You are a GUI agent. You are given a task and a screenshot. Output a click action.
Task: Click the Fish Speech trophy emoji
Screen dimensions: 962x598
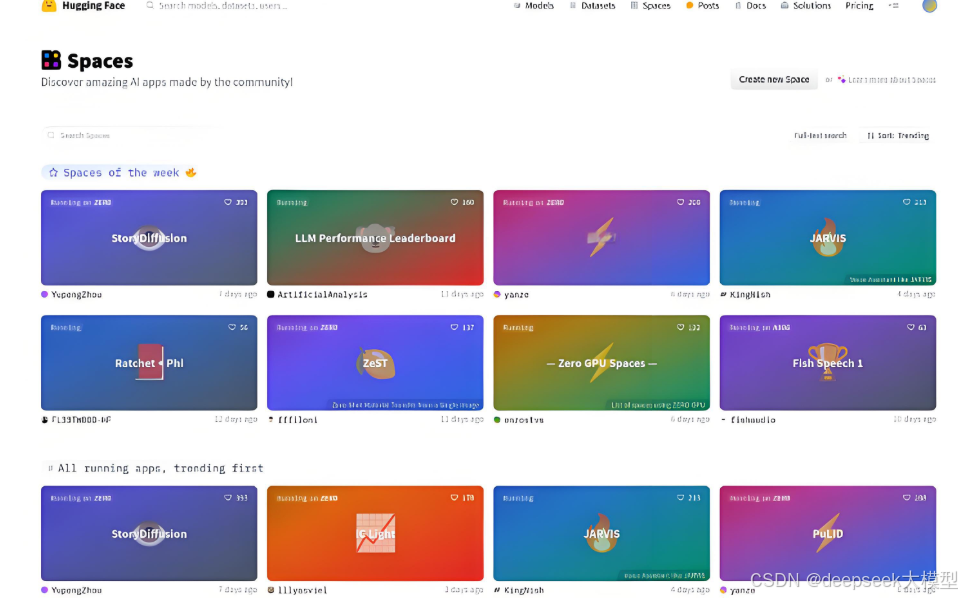pos(827,362)
